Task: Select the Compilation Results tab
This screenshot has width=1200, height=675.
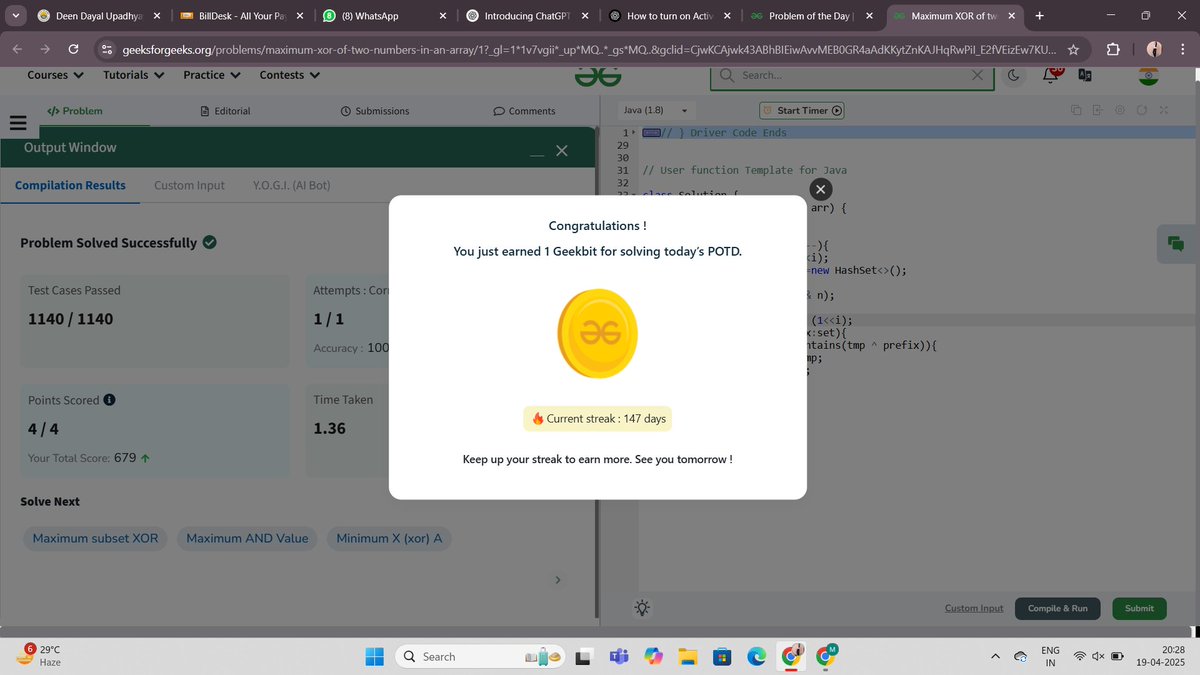Action: pos(70,185)
